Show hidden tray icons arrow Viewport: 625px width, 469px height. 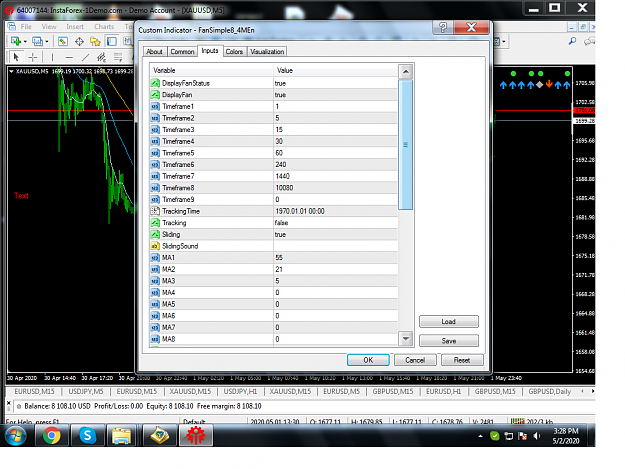pos(480,436)
